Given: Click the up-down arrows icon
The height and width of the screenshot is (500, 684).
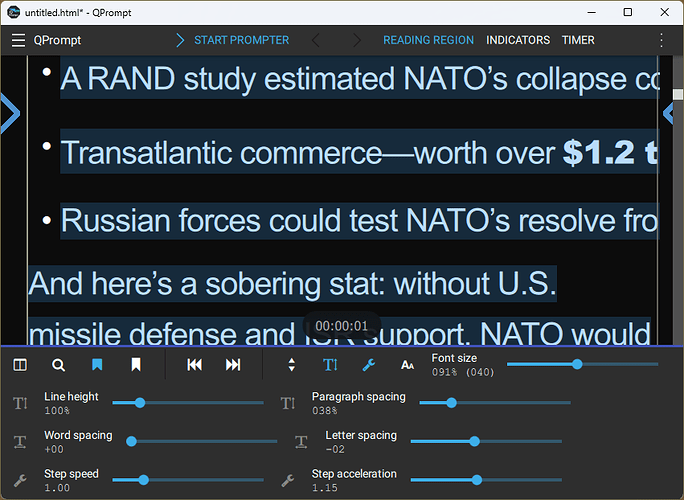Looking at the screenshot, I should (291, 365).
